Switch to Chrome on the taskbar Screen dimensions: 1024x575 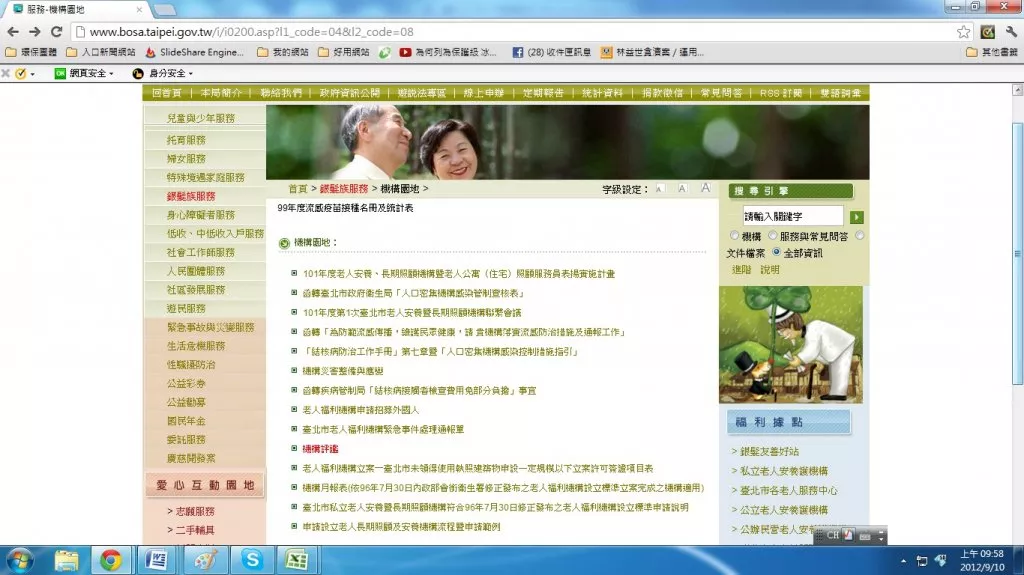[x=110, y=561]
